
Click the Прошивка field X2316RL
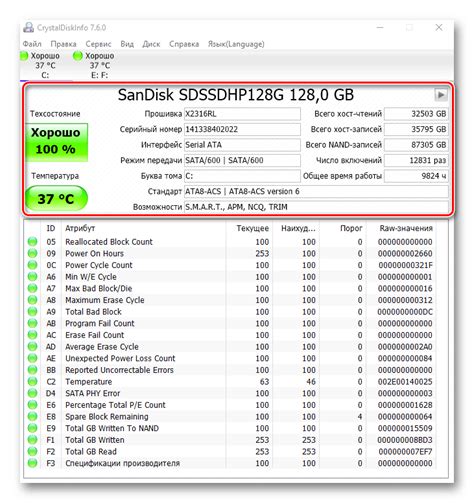coord(242,114)
